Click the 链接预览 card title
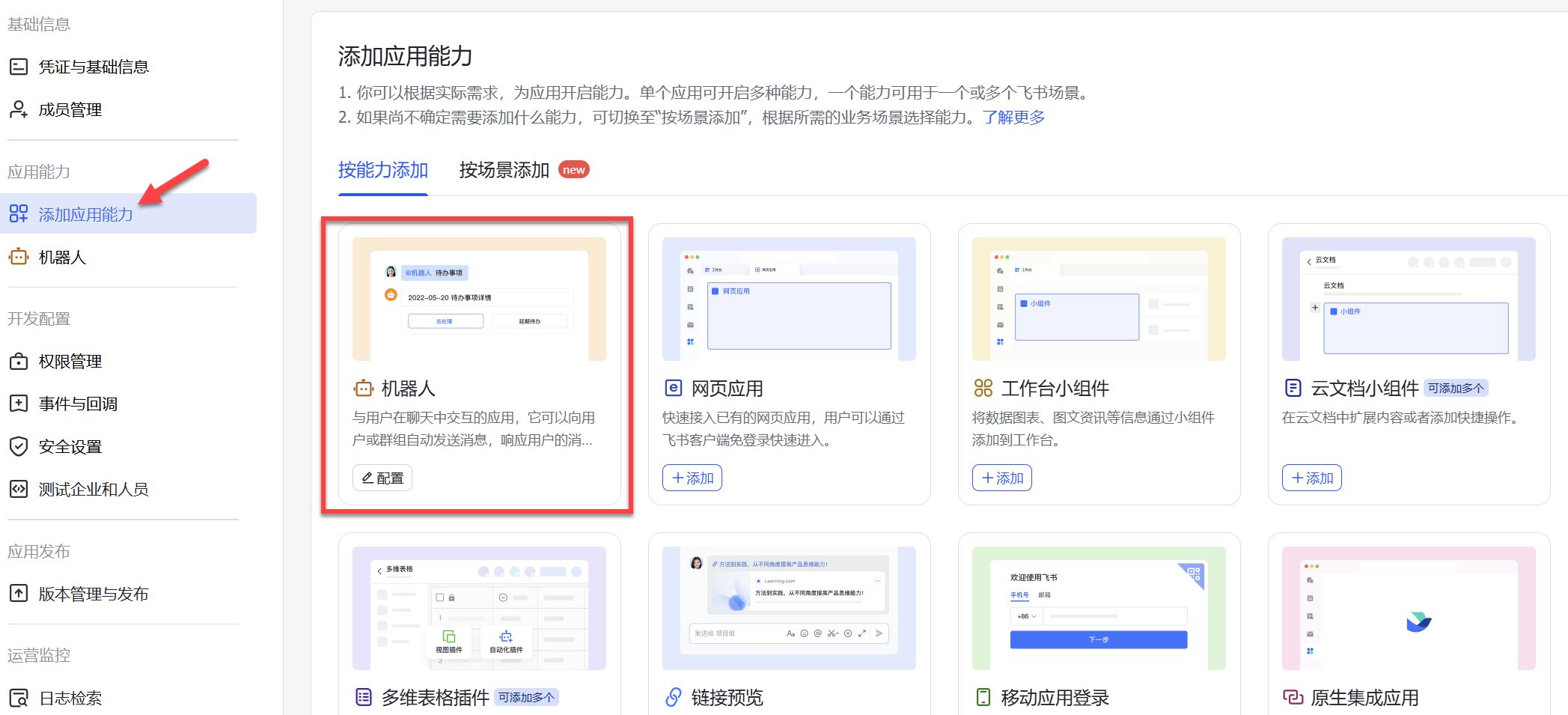Viewport: 1568px width, 715px height. (x=727, y=697)
